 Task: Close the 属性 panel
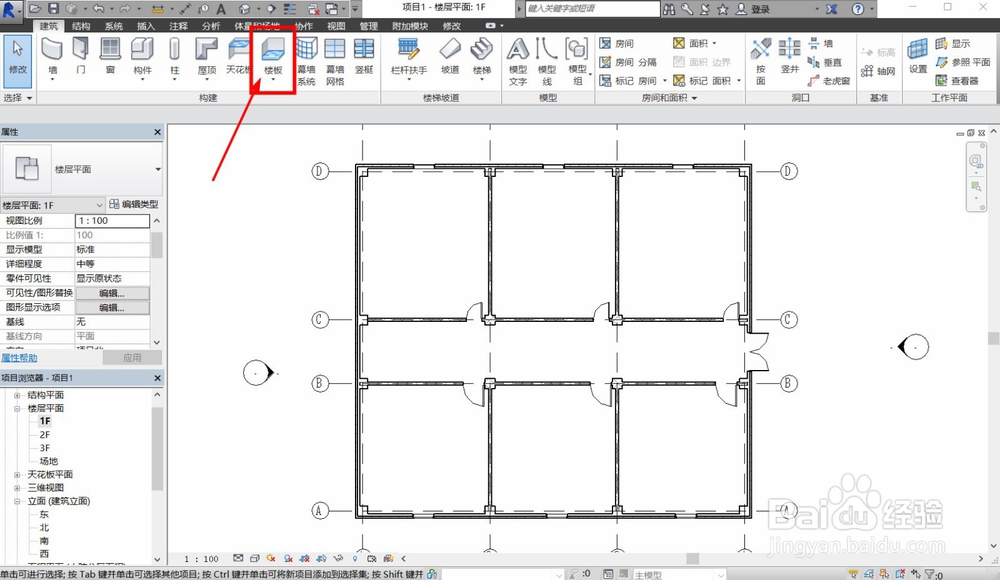click(158, 132)
